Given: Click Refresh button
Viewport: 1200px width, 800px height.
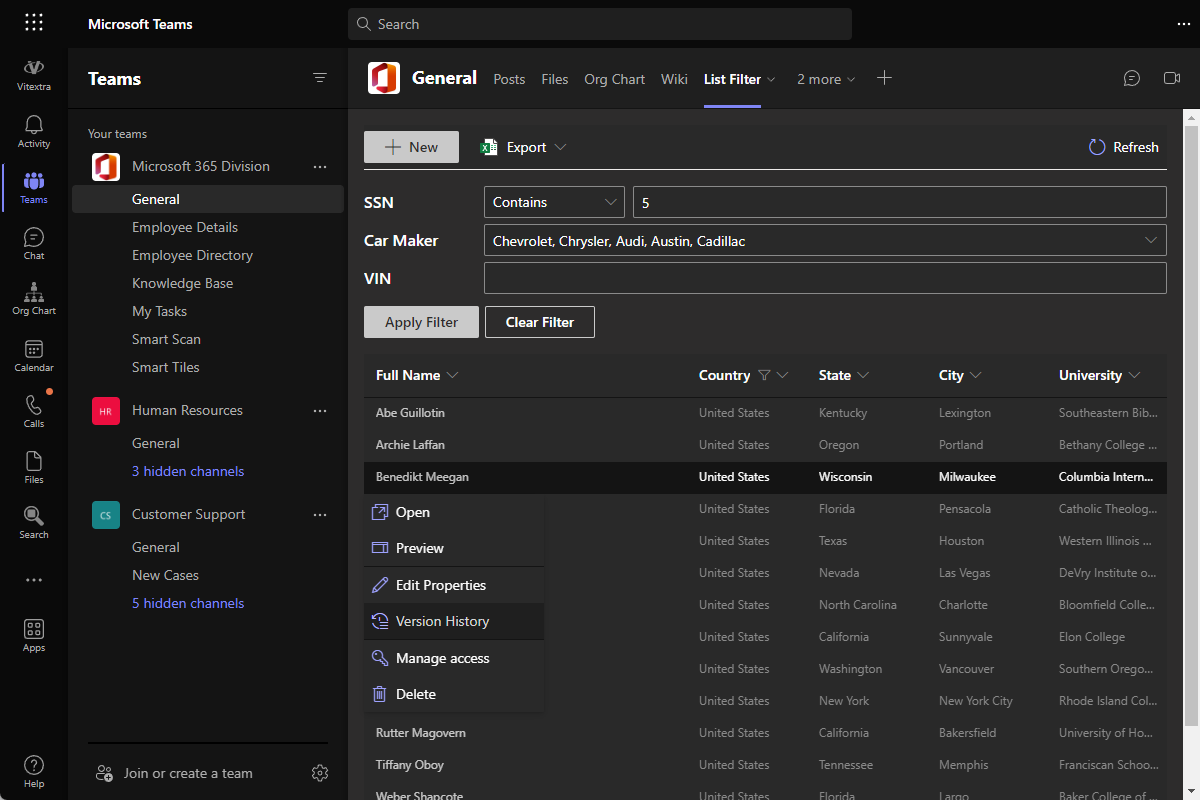Looking at the screenshot, I should pyautogui.click(x=1124, y=147).
